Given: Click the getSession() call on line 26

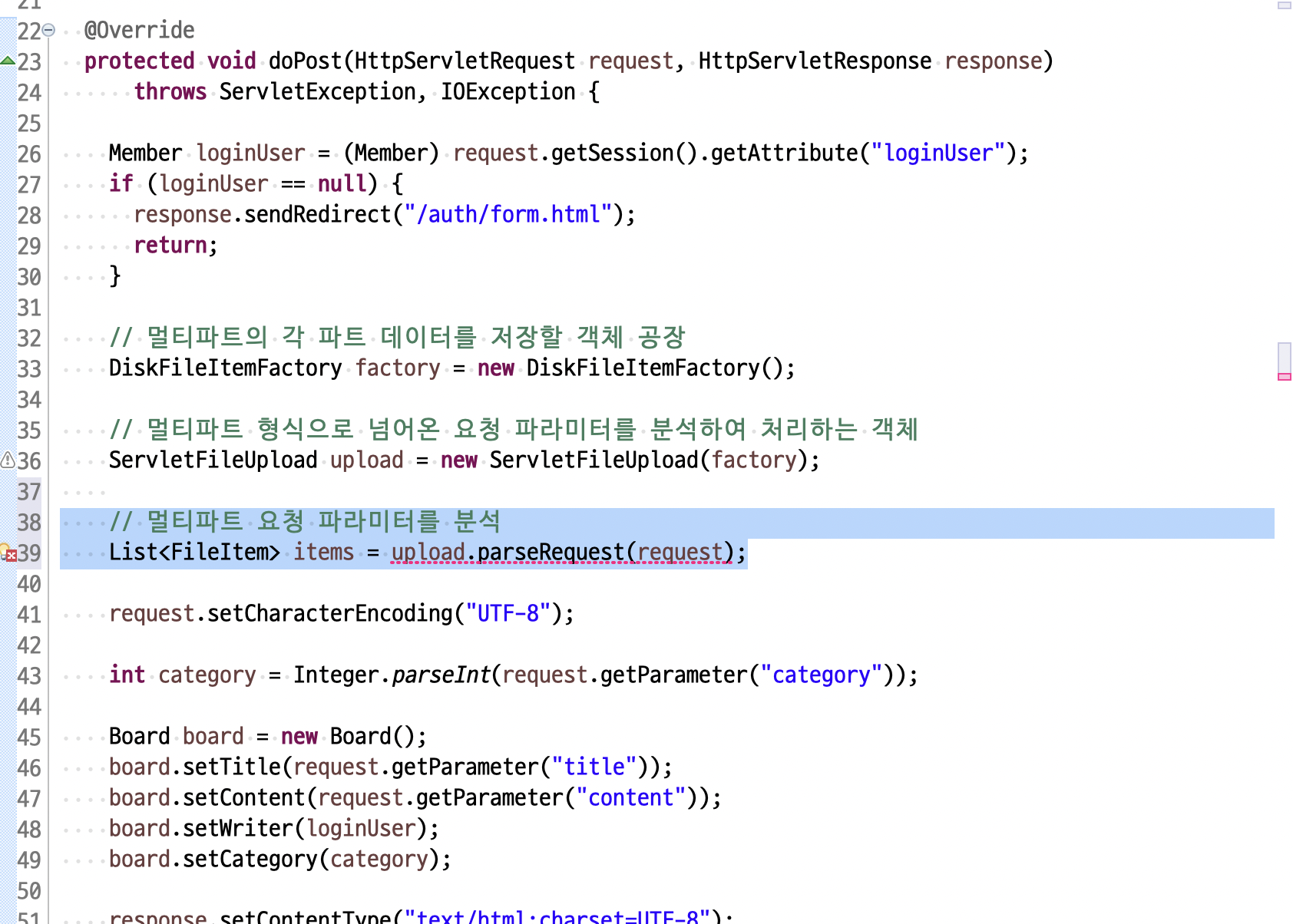Looking at the screenshot, I should click(x=624, y=153).
